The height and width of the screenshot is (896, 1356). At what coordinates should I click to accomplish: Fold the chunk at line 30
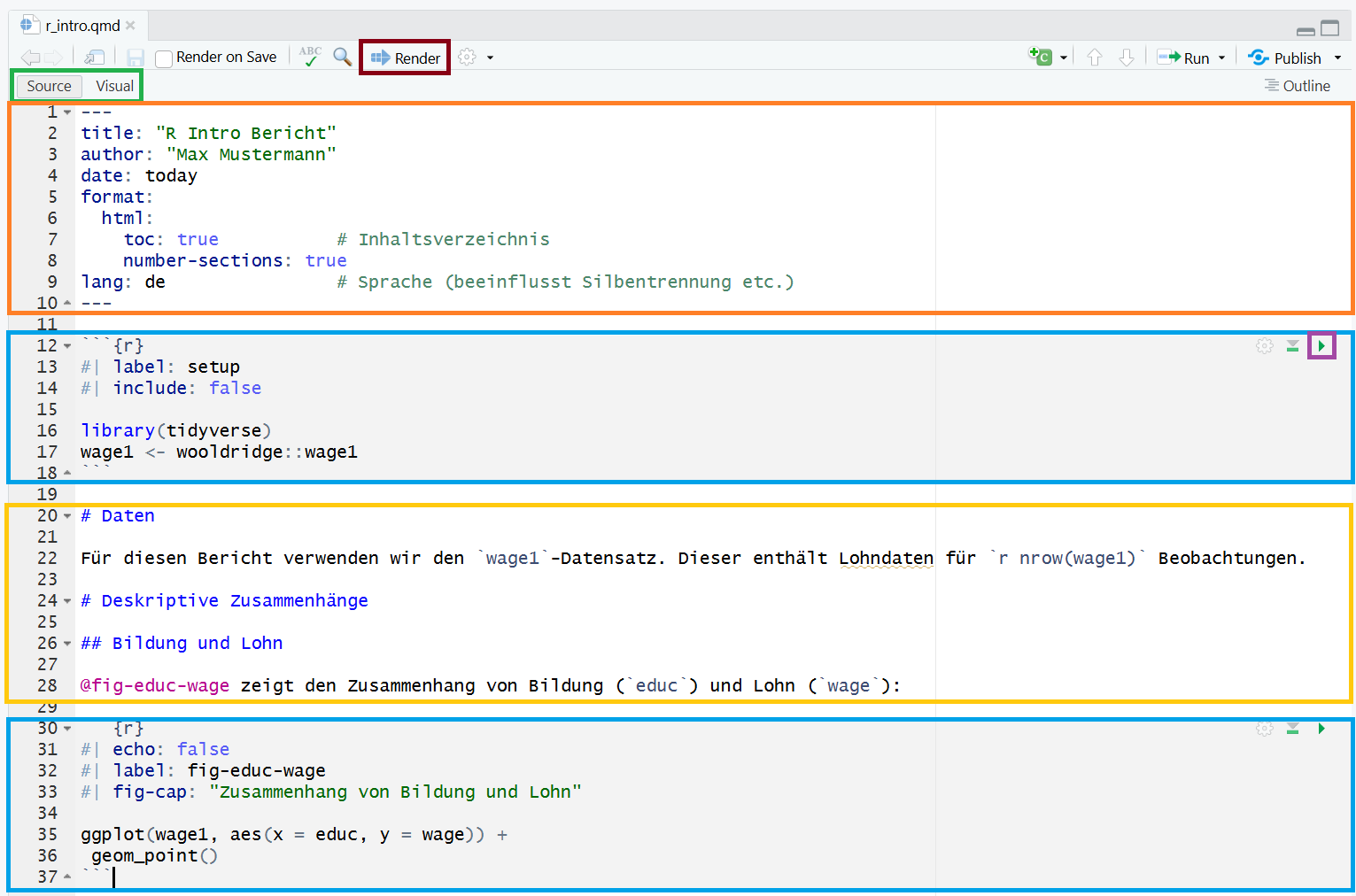pyautogui.click(x=67, y=729)
